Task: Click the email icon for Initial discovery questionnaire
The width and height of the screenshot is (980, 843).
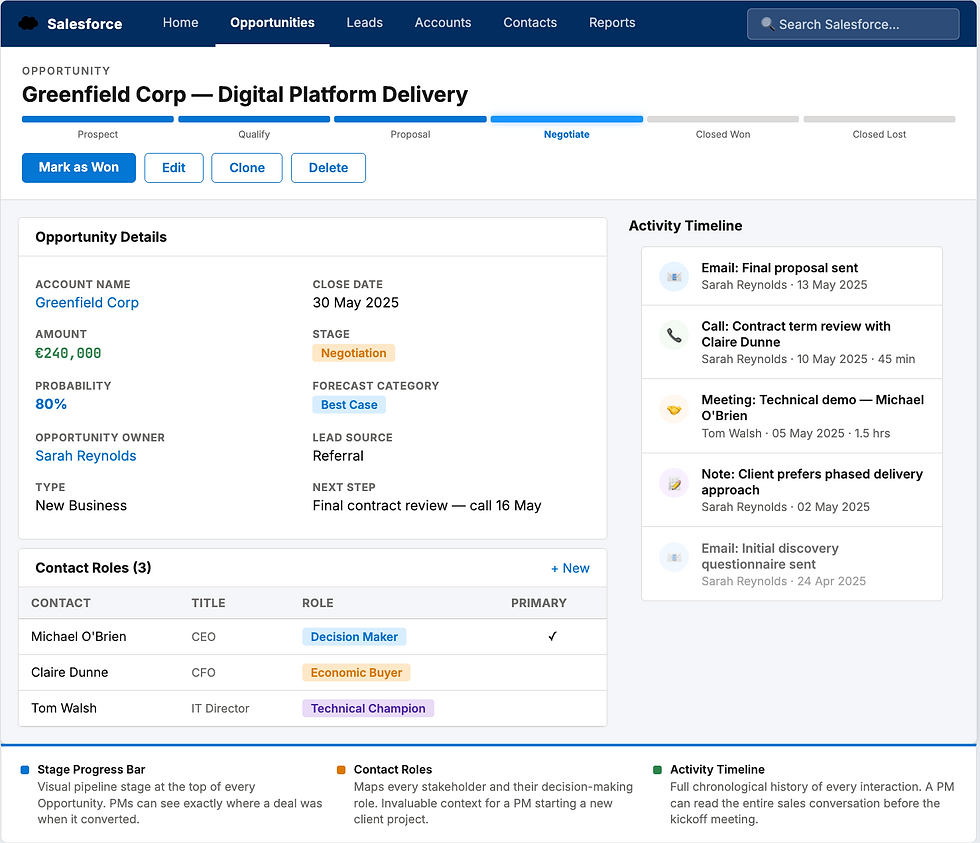Action: coord(674,557)
